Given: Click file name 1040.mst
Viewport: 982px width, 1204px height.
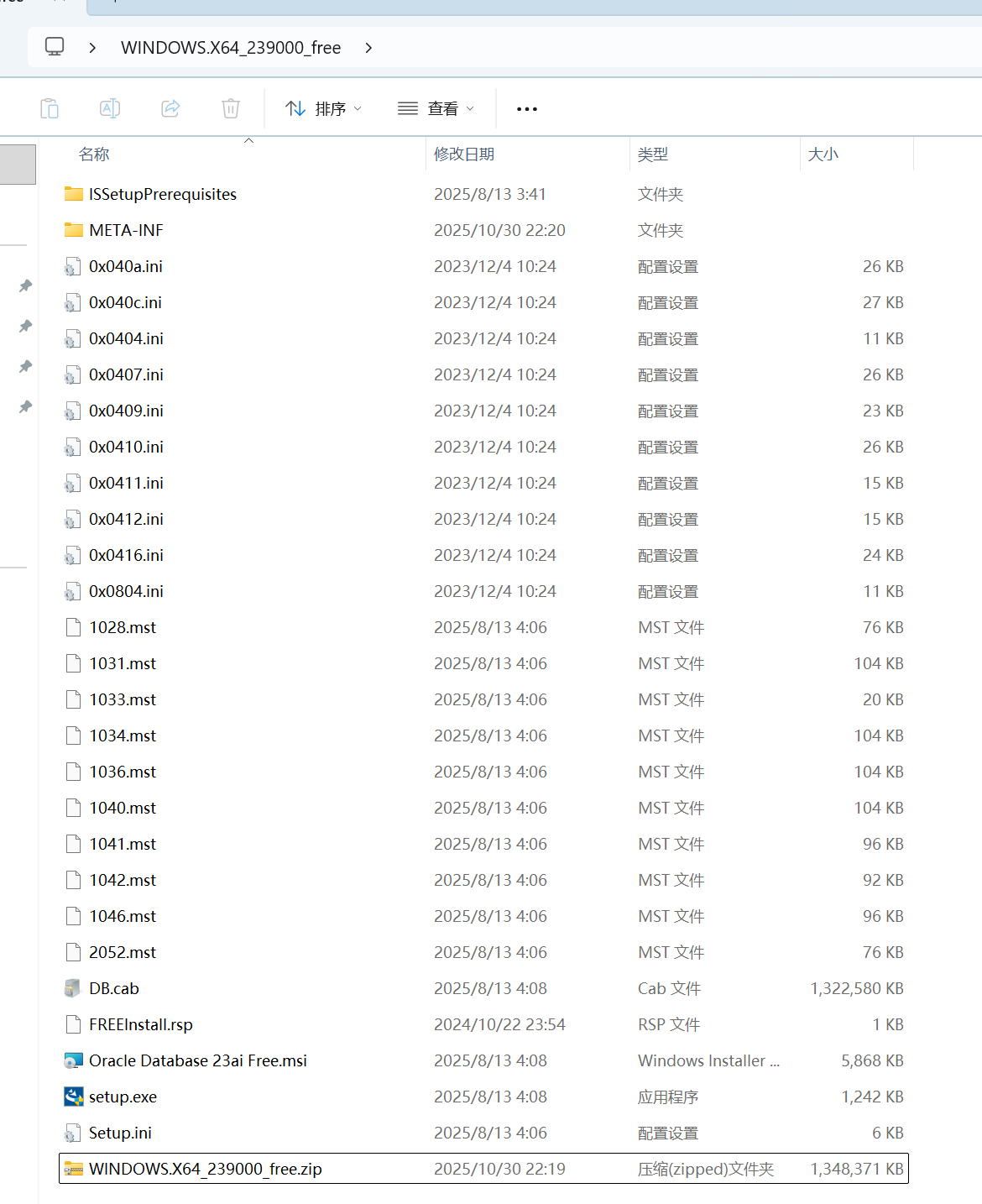Looking at the screenshot, I should pos(123,808).
